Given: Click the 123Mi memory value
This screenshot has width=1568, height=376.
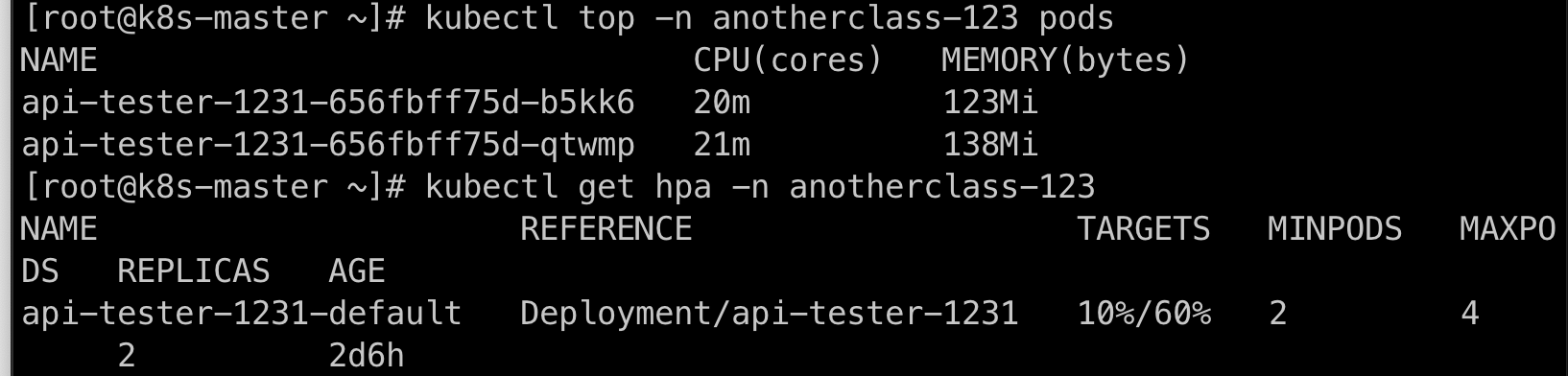Looking at the screenshot, I should coord(990,102).
